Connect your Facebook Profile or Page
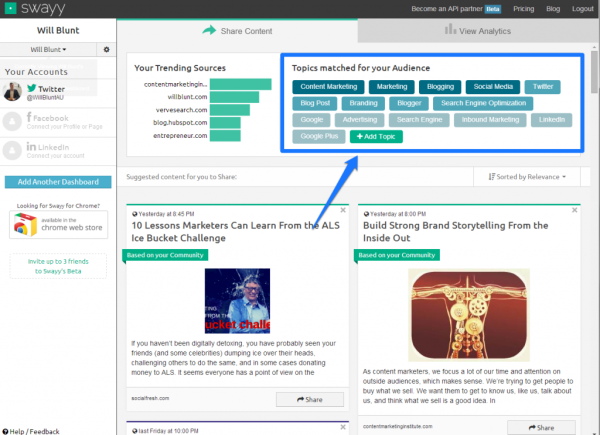The width and height of the screenshot is (600, 435). (64, 127)
